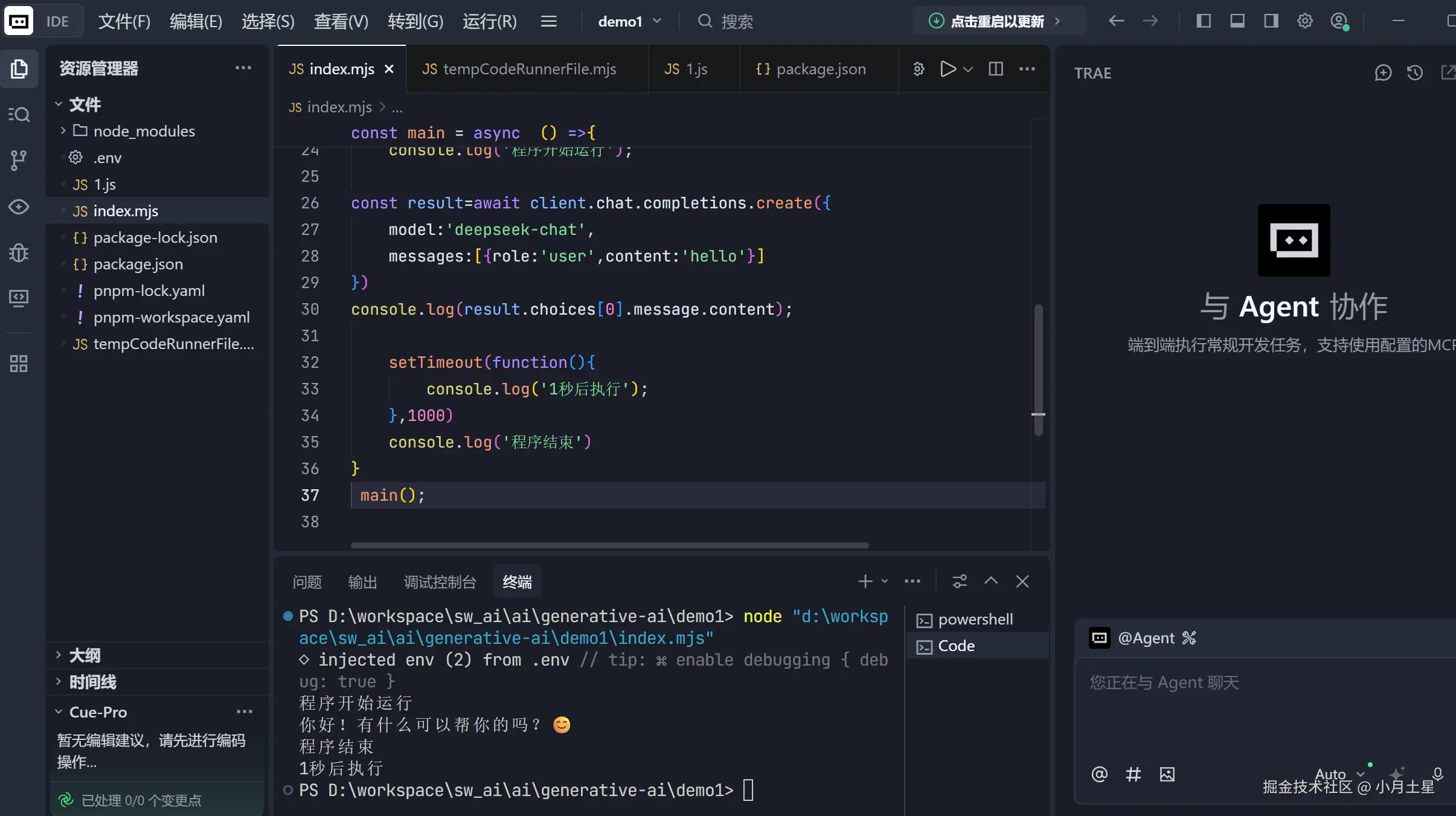Open the Extensions grid icon

19,364
